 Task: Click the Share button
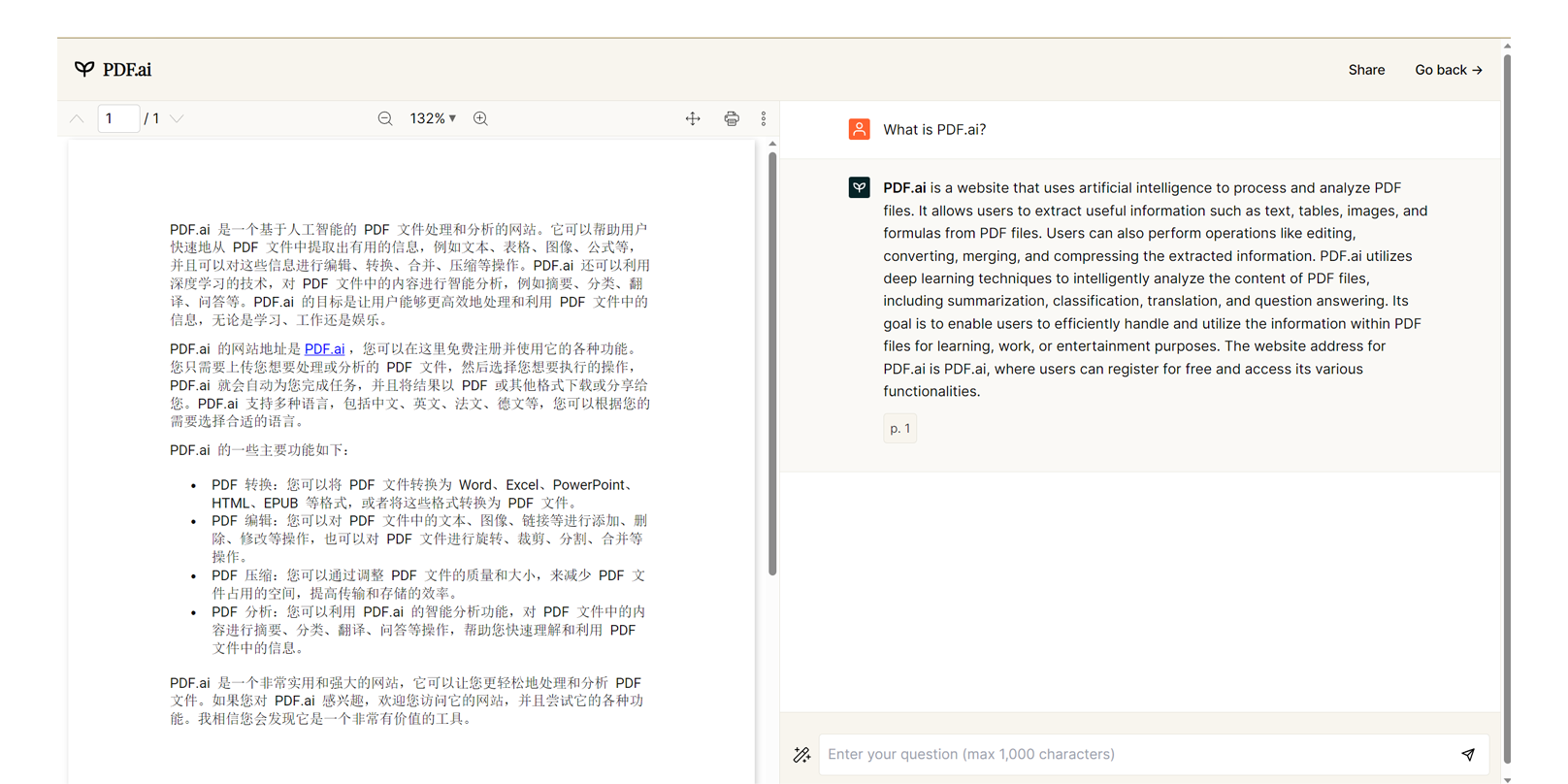(1366, 70)
